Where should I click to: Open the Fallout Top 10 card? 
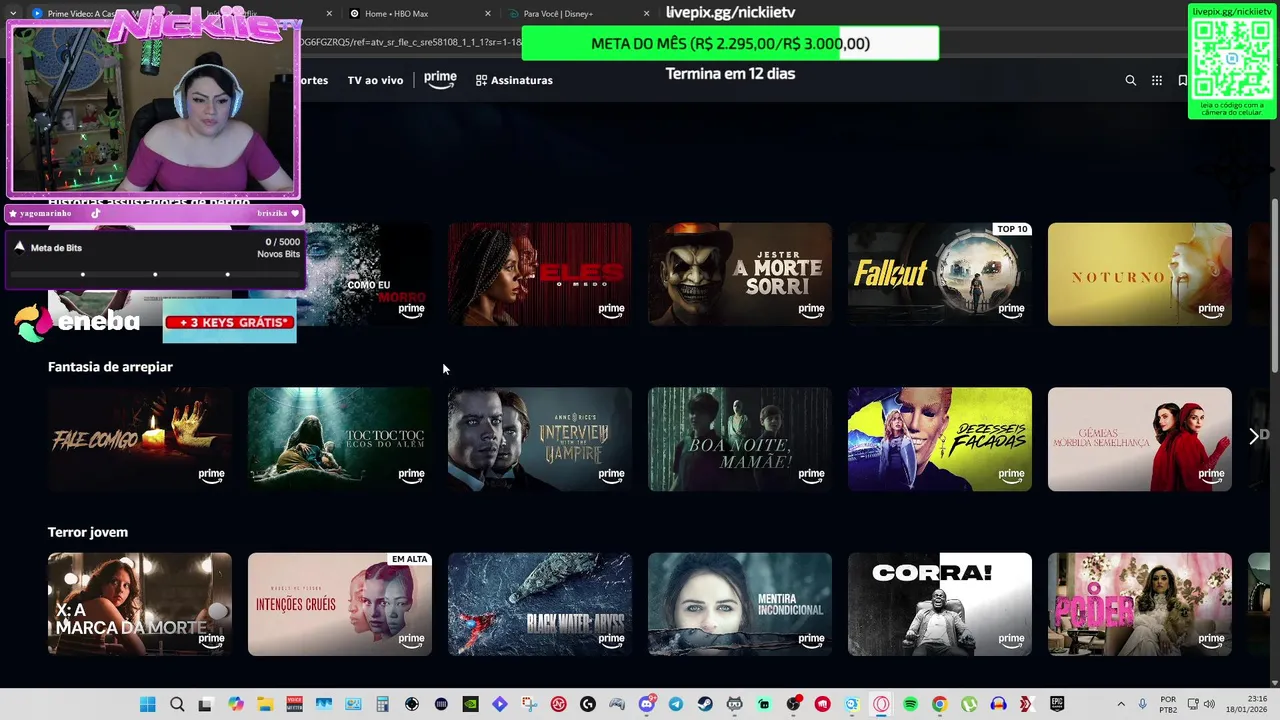[x=940, y=274]
